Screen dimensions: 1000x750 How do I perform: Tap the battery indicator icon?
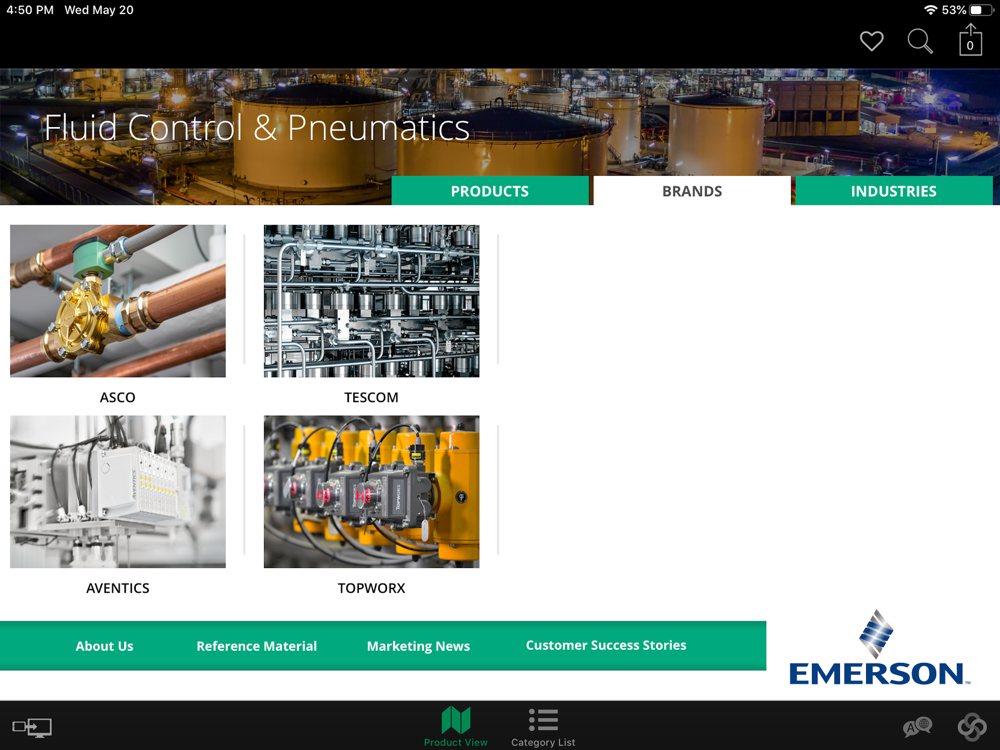[981, 10]
